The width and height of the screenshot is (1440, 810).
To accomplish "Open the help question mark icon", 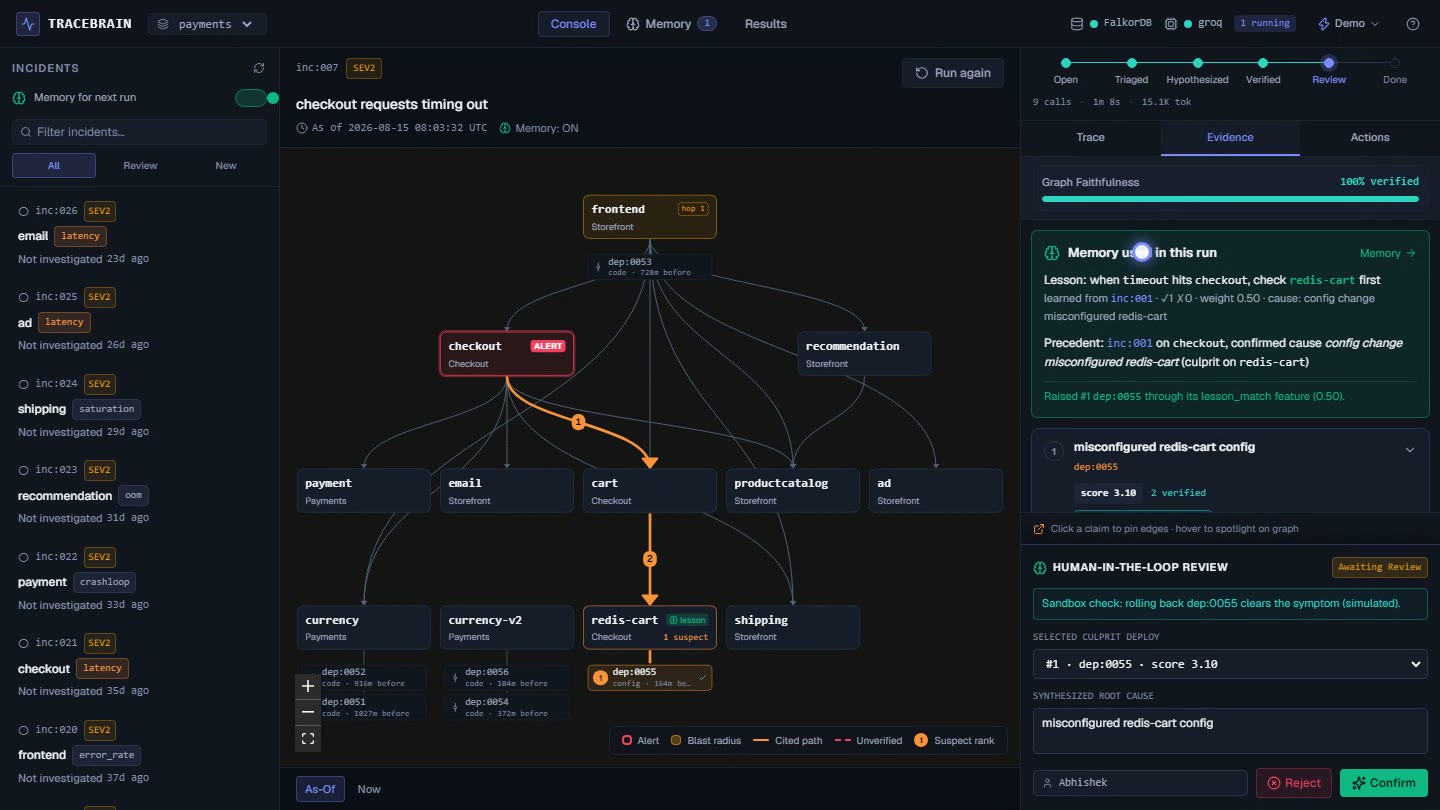I will pyautogui.click(x=1412, y=24).
